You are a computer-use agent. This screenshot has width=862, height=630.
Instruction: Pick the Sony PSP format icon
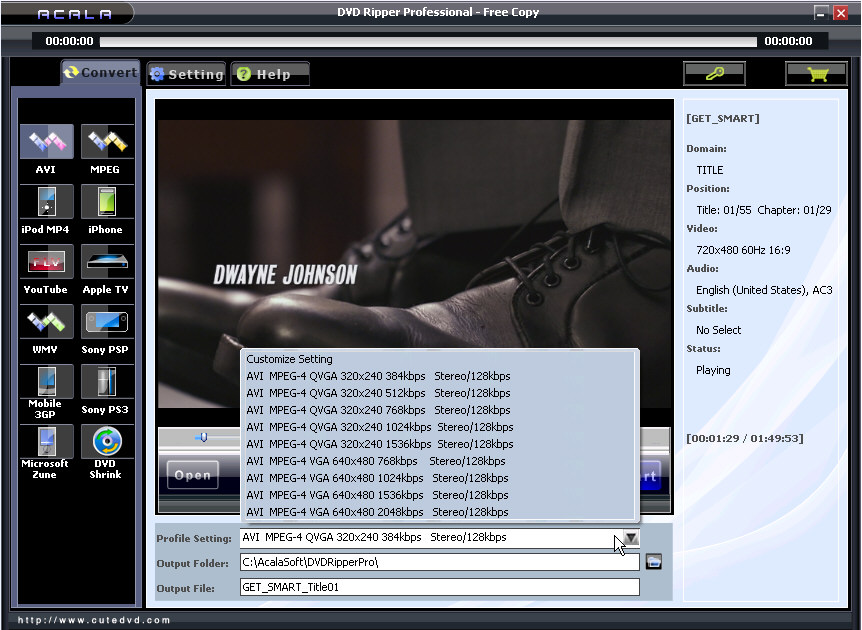[x=107, y=322]
